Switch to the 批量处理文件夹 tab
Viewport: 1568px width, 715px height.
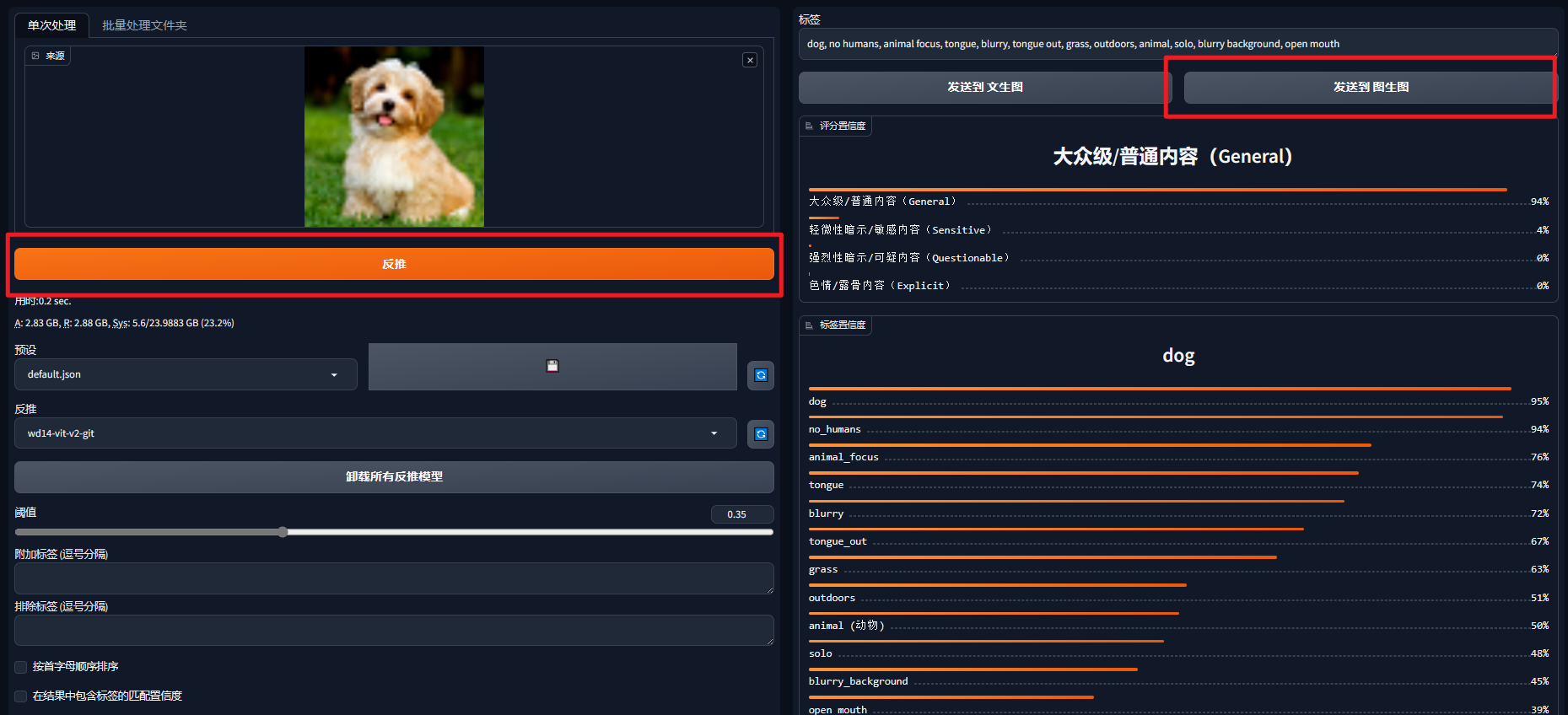pos(144,25)
